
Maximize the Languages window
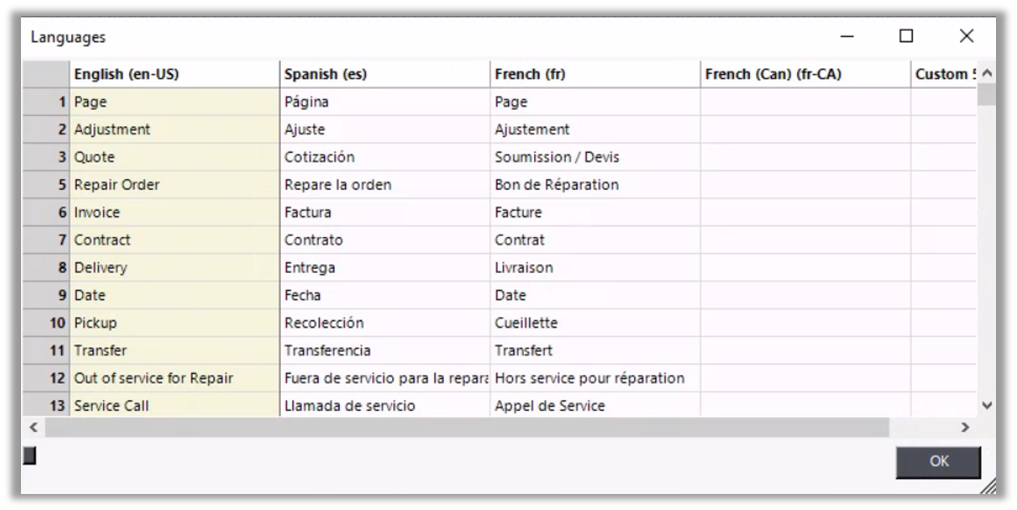tap(906, 36)
